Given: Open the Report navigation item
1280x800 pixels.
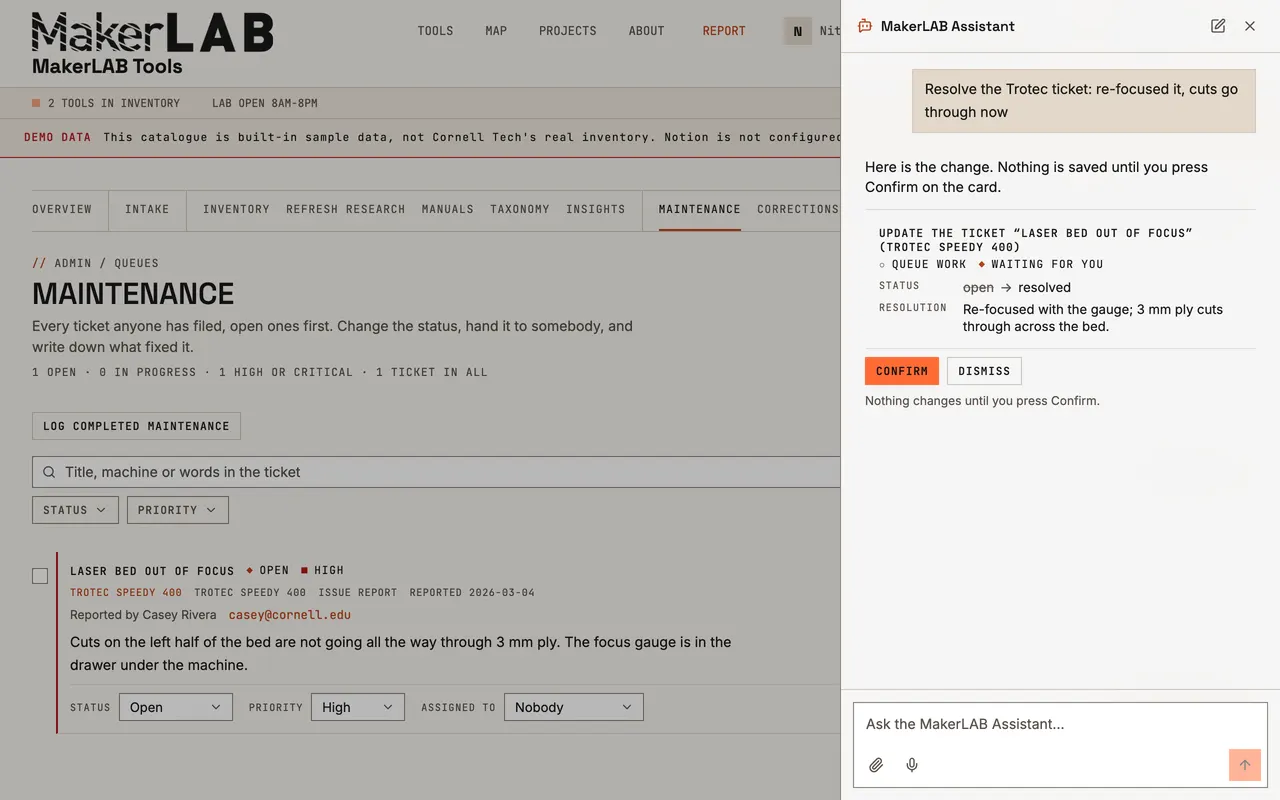Looking at the screenshot, I should pos(724,31).
